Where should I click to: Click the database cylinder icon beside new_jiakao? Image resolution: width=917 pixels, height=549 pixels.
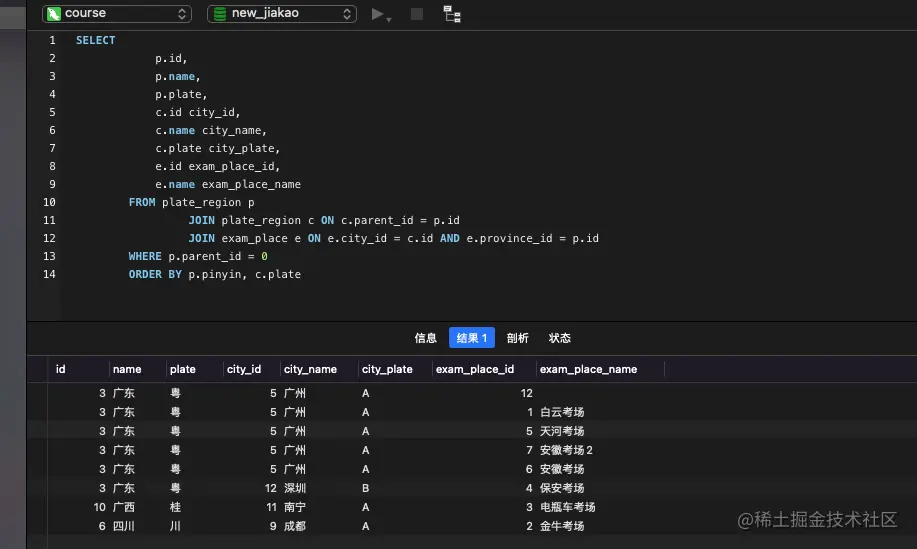click(219, 14)
